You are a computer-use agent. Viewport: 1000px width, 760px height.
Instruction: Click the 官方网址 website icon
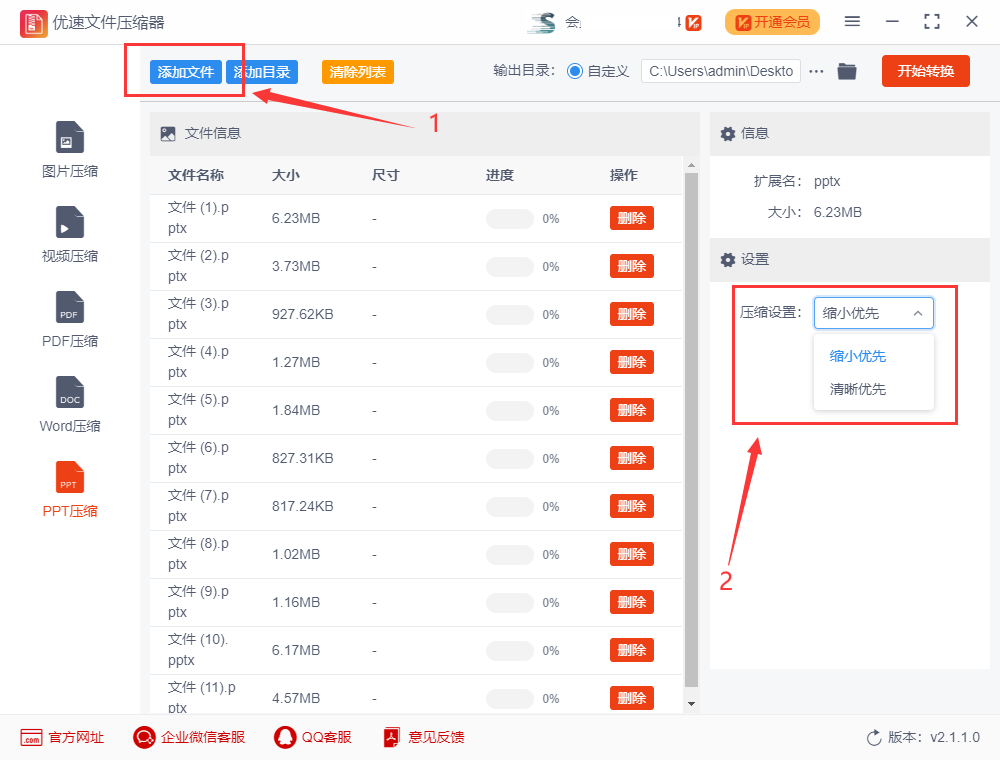coord(31,738)
